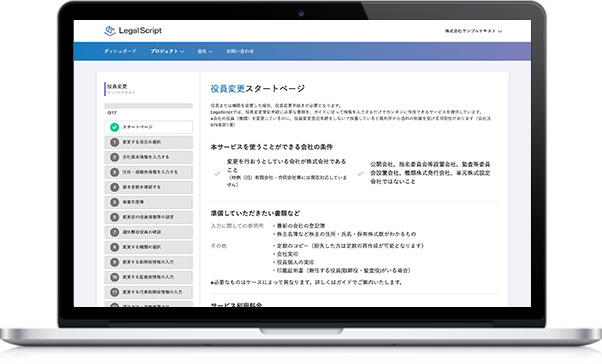Click the 会社実印 list item
The image size is (602, 364).
286,254
